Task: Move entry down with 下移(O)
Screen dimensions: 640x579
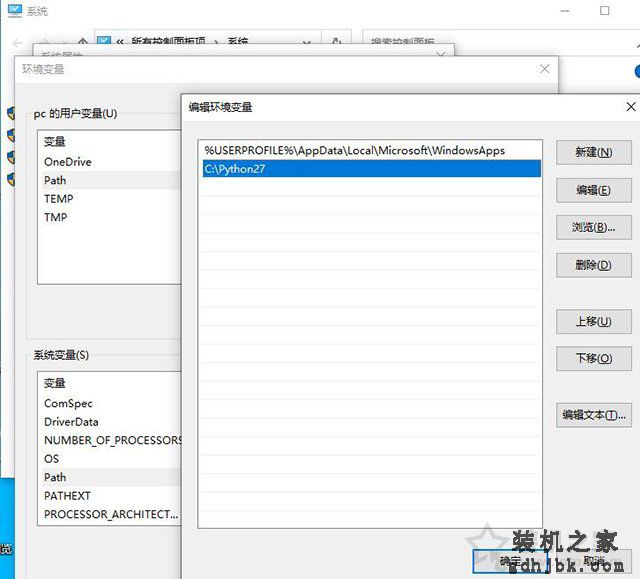Action: click(x=593, y=358)
